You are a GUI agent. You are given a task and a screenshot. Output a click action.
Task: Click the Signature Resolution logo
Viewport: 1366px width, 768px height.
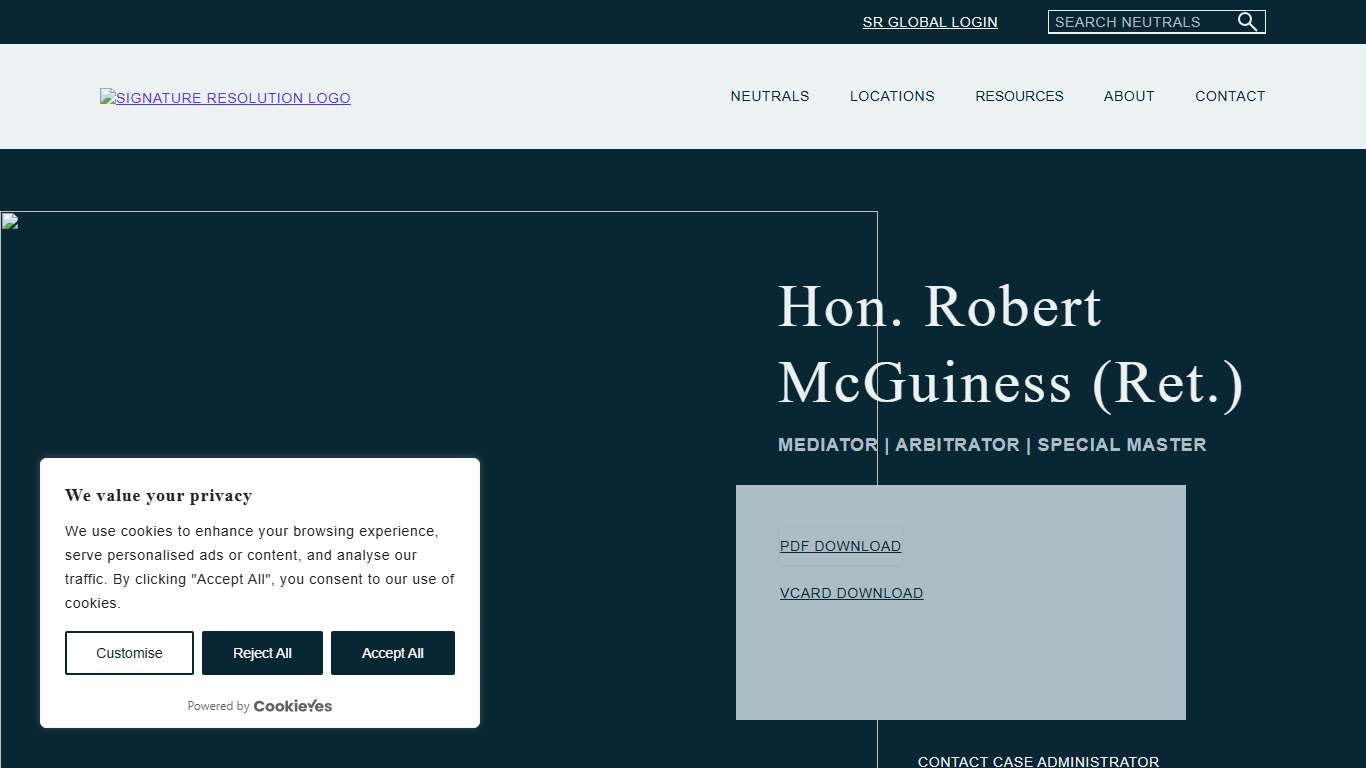(225, 97)
